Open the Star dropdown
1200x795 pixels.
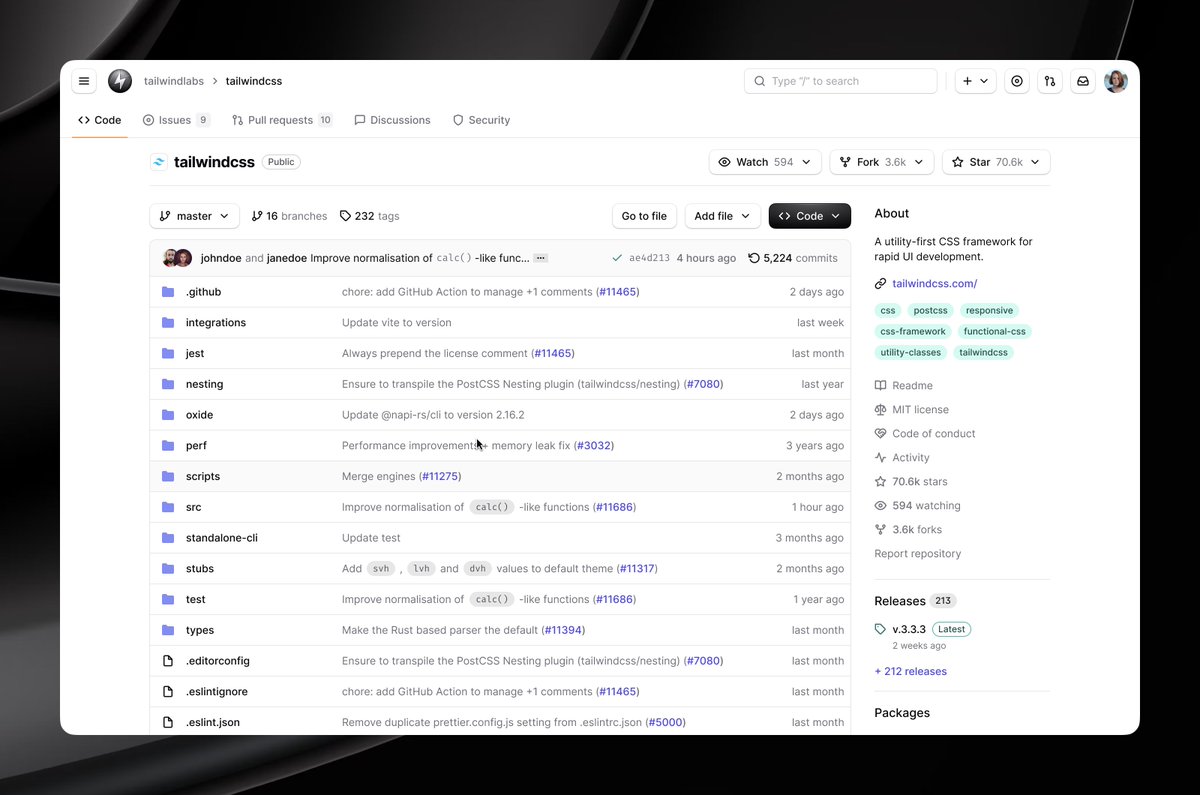tap(996, 162)
